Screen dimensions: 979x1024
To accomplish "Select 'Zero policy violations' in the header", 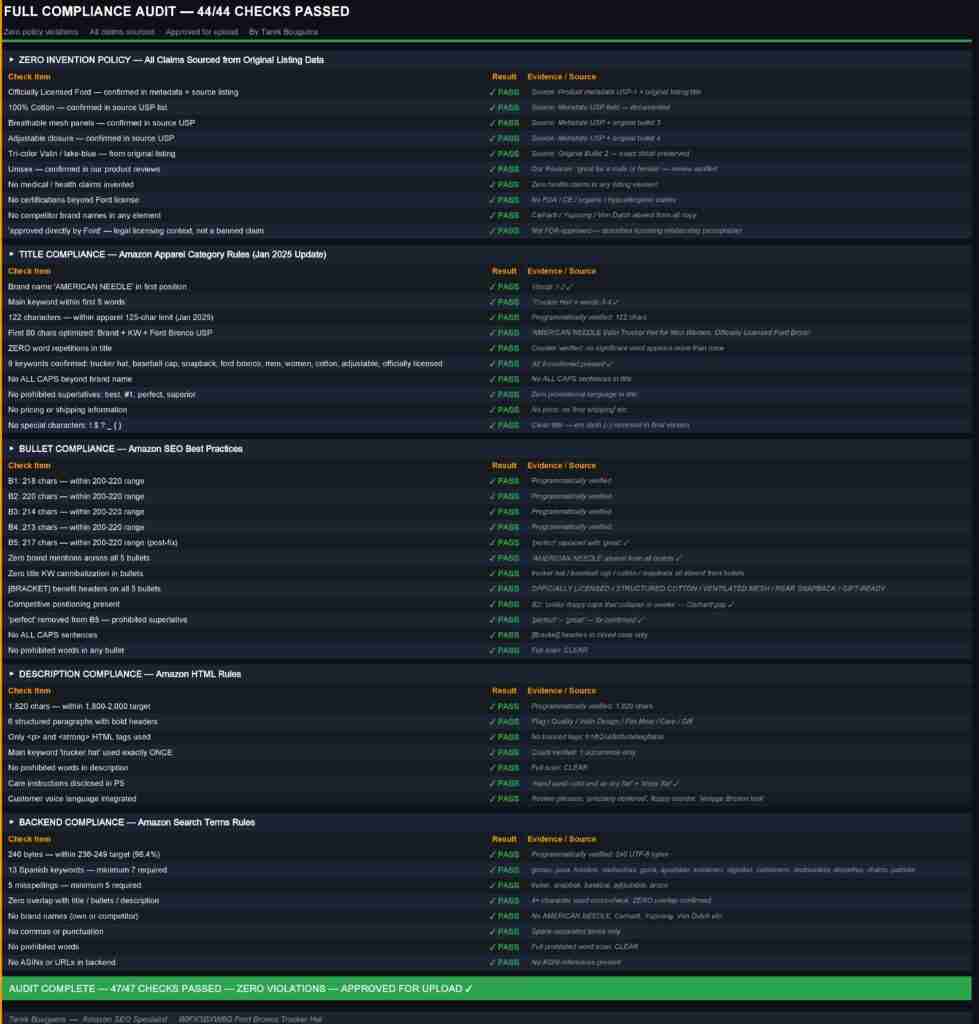I will (41, 32).
